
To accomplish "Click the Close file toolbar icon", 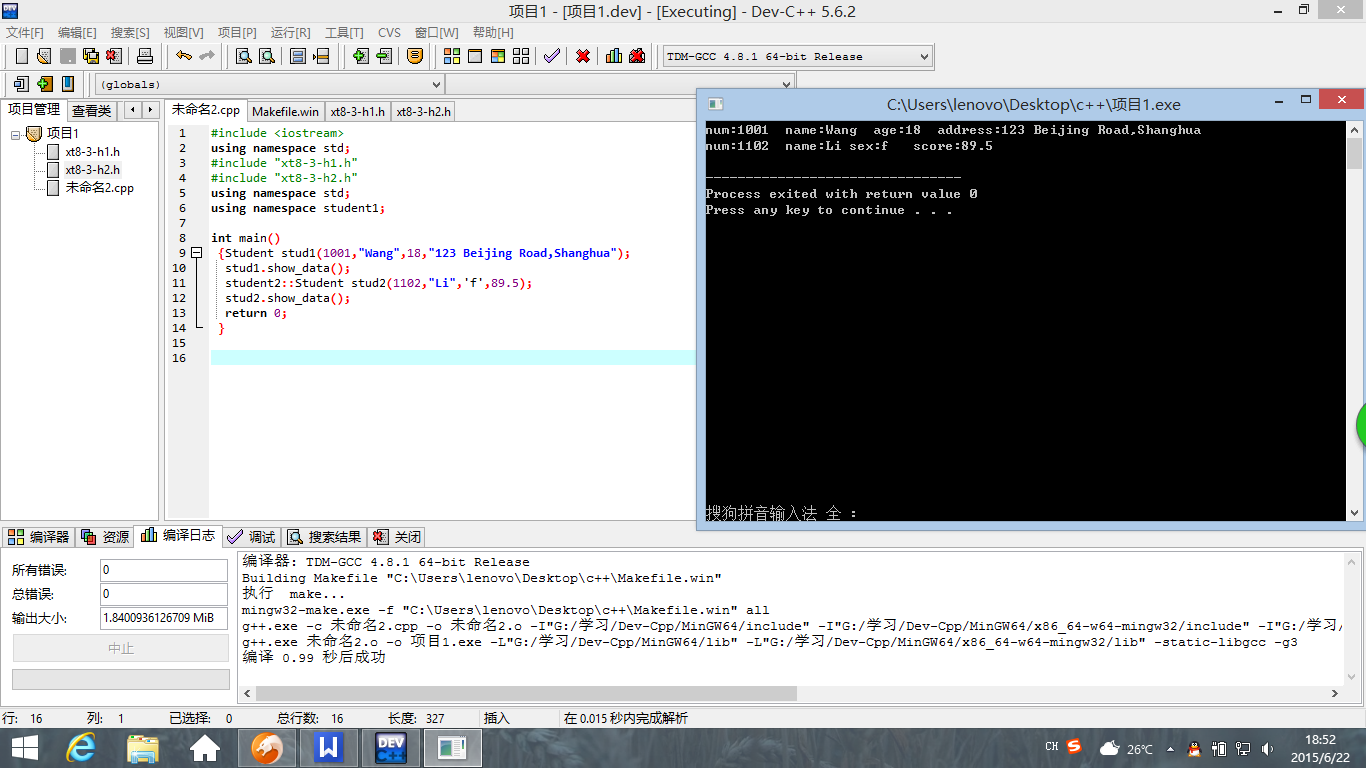I will [114, 56].
